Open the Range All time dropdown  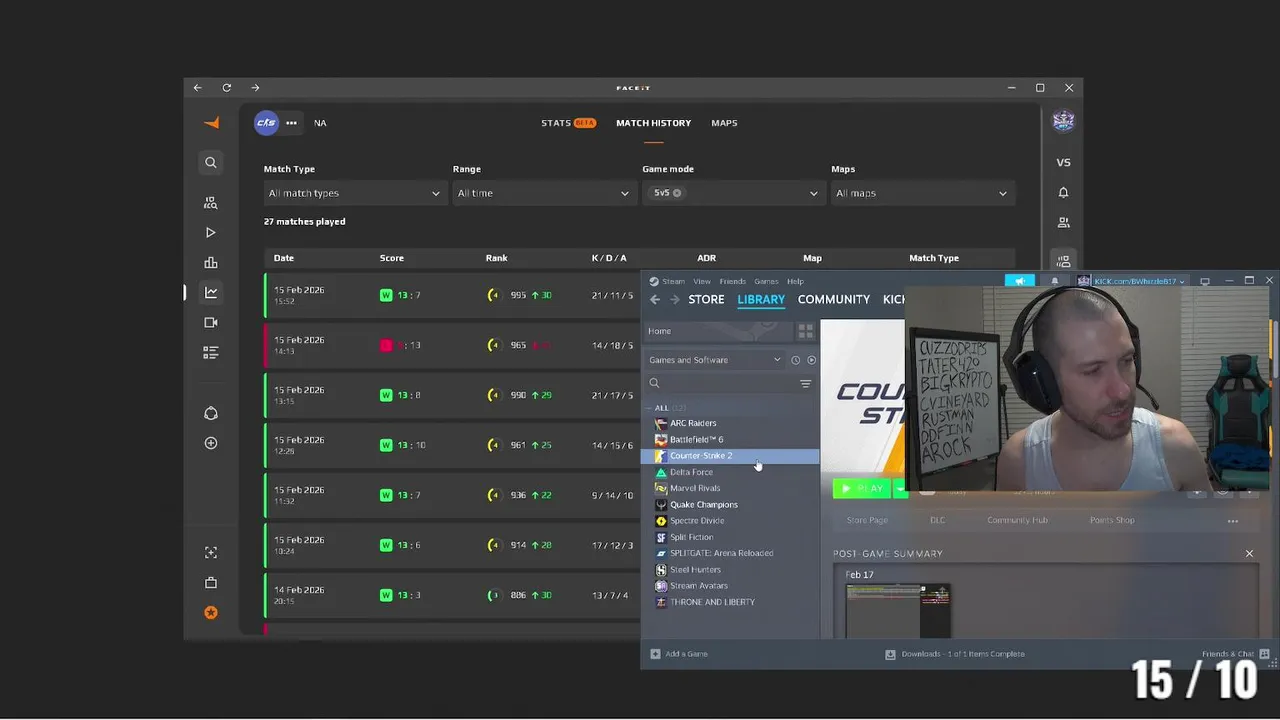543,193
